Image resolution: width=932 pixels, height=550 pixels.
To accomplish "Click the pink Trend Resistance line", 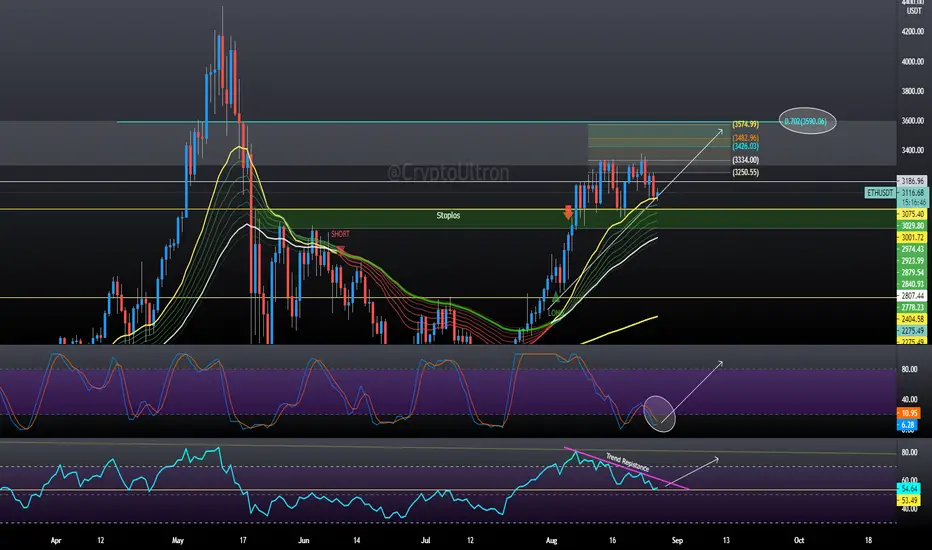I will pyautogui.click(x=626, y=468).
